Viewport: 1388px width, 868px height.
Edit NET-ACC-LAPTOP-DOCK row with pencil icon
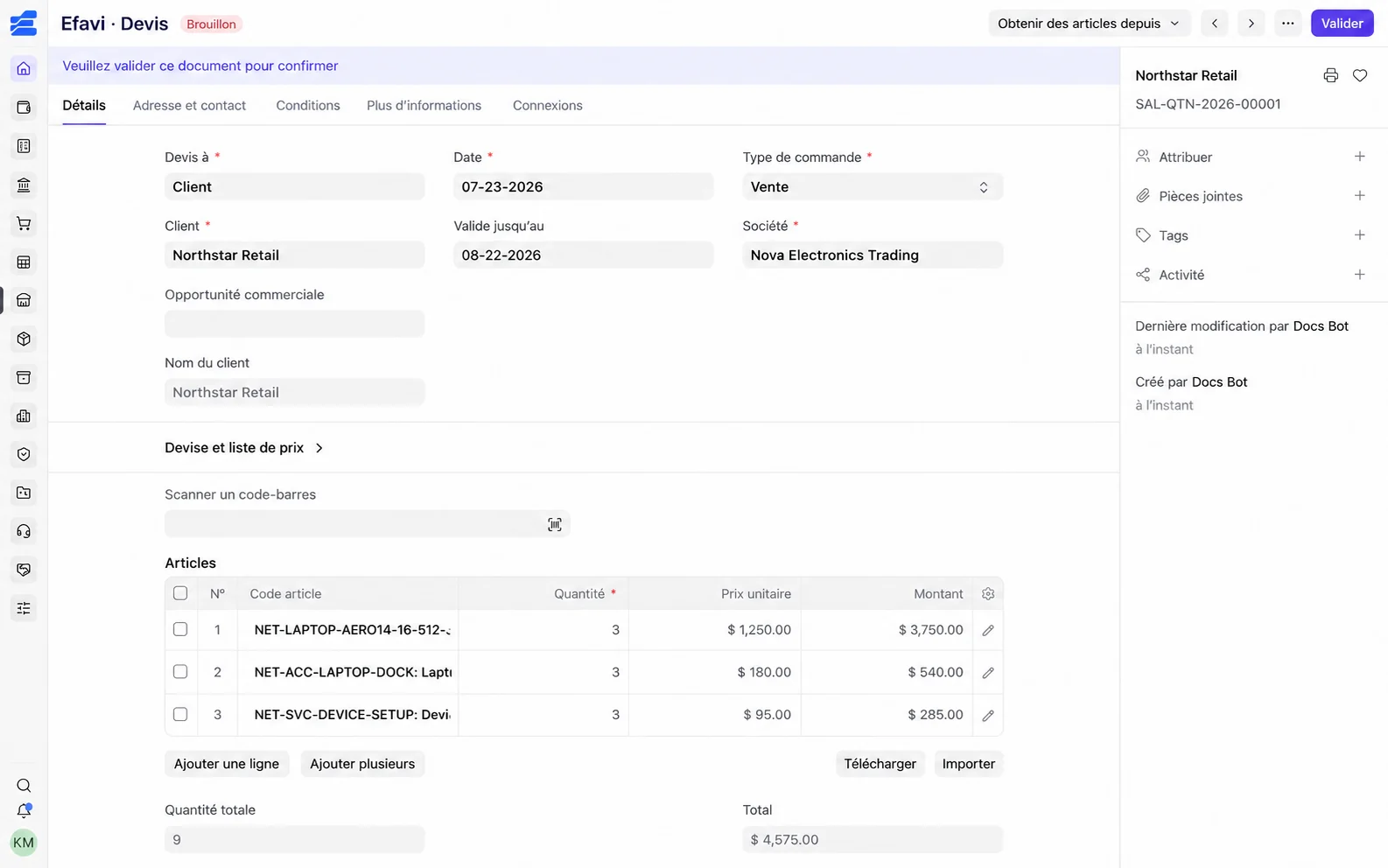click(x=988, y=673)
